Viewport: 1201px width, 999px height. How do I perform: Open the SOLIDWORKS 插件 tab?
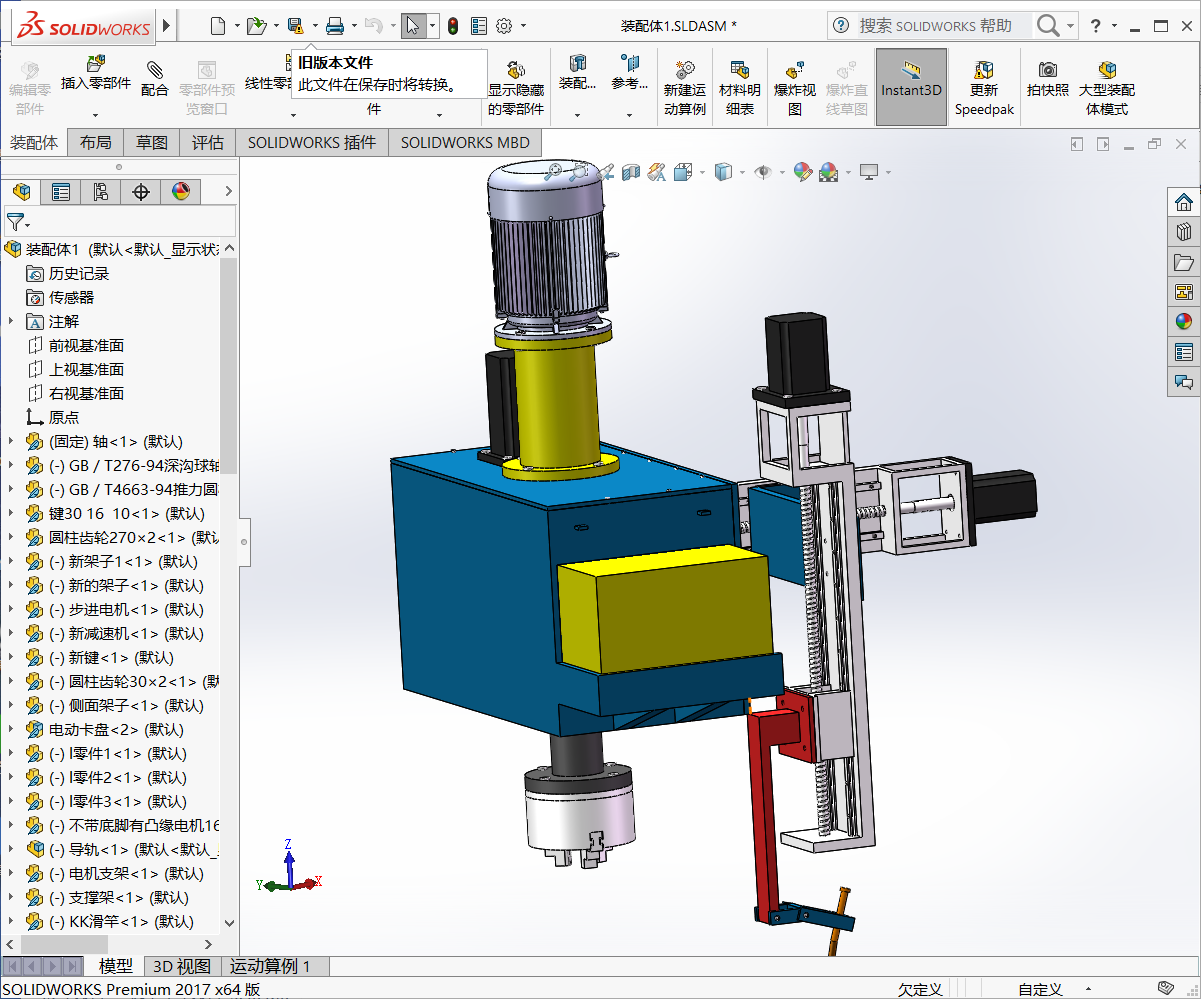312,142
